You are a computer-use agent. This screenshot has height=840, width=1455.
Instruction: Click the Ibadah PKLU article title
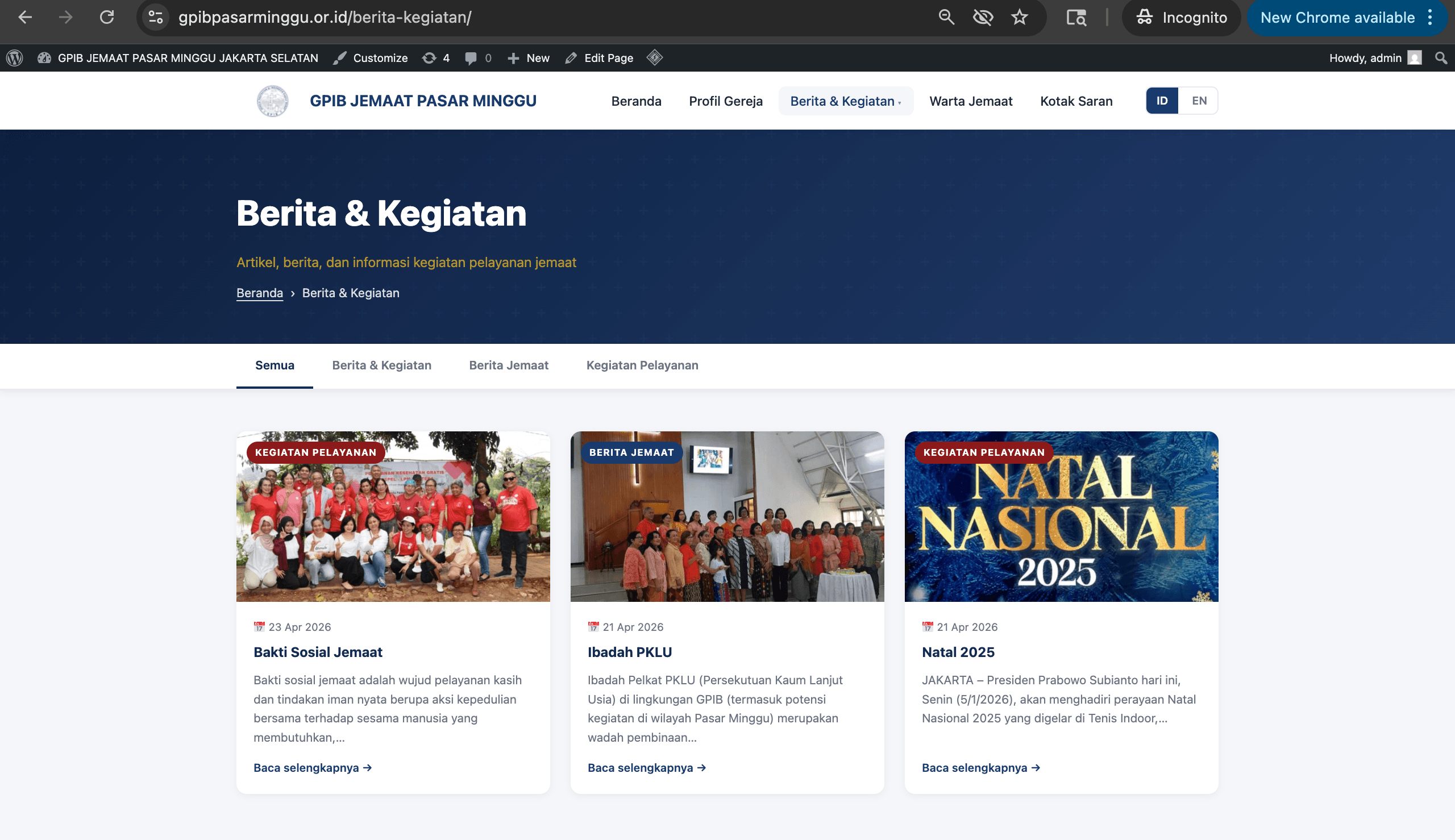pyautogui.click(x=629, y=652)
